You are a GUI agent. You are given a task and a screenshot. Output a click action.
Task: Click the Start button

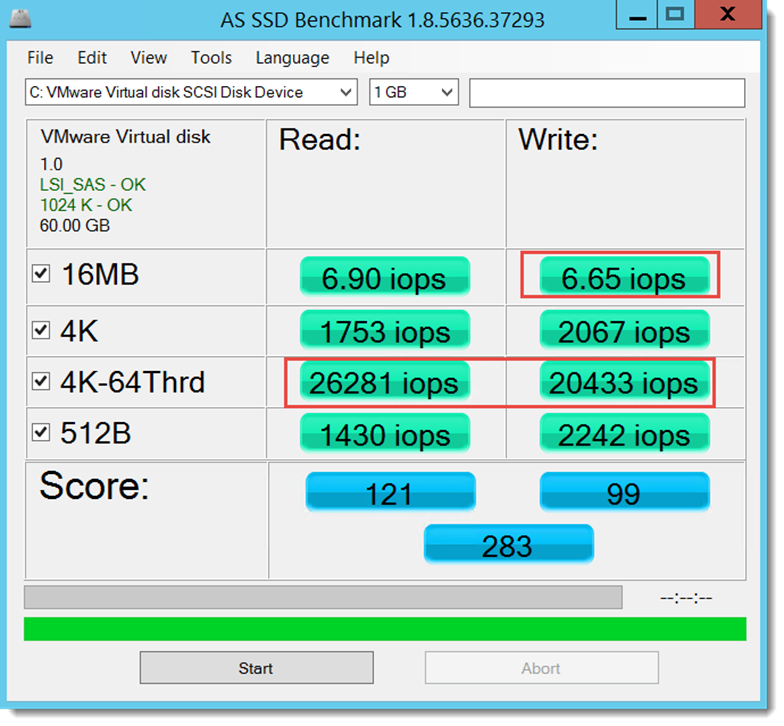point(256,668)
